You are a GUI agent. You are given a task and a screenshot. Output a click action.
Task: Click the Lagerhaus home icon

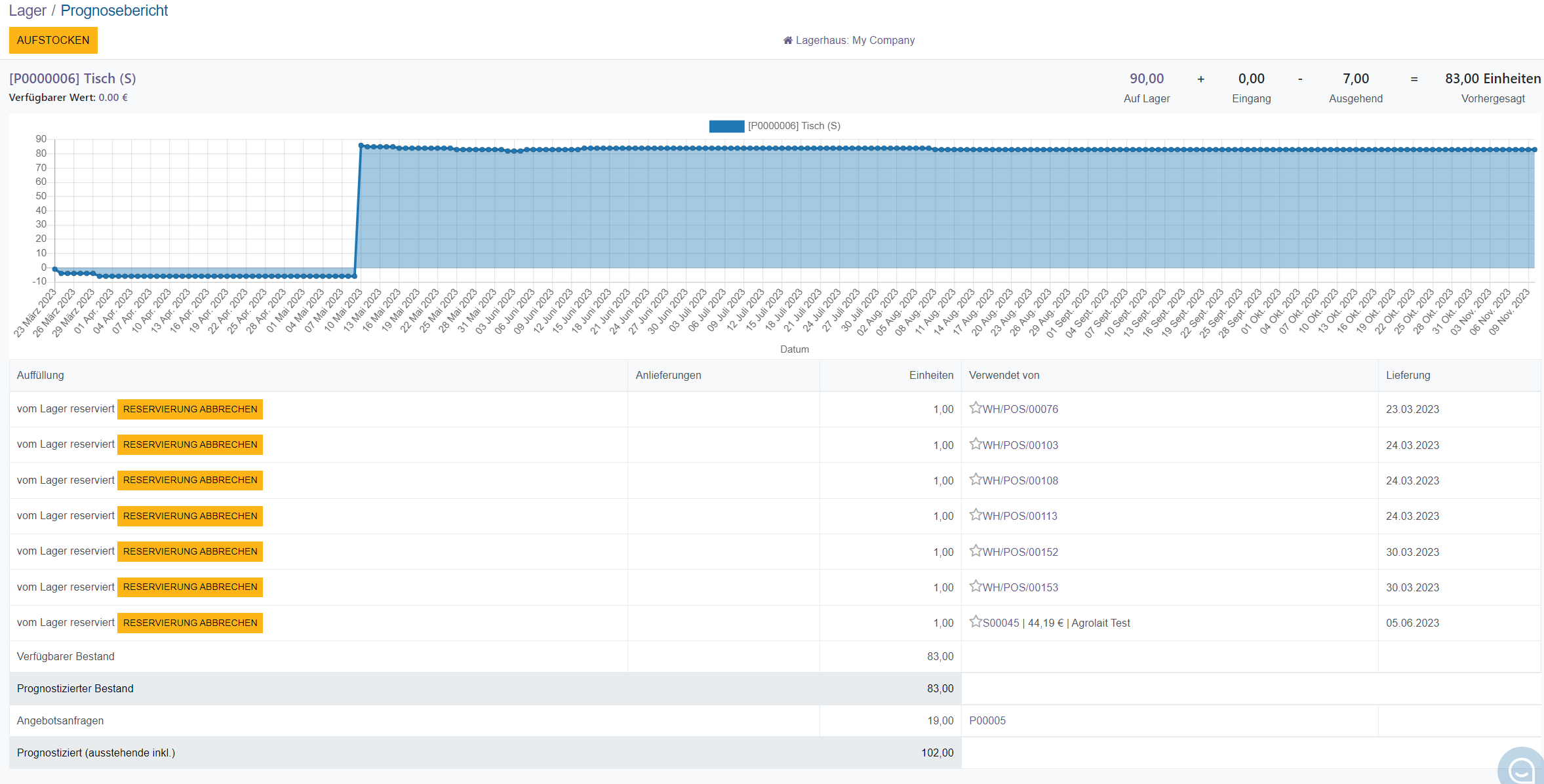pos(787,41)
